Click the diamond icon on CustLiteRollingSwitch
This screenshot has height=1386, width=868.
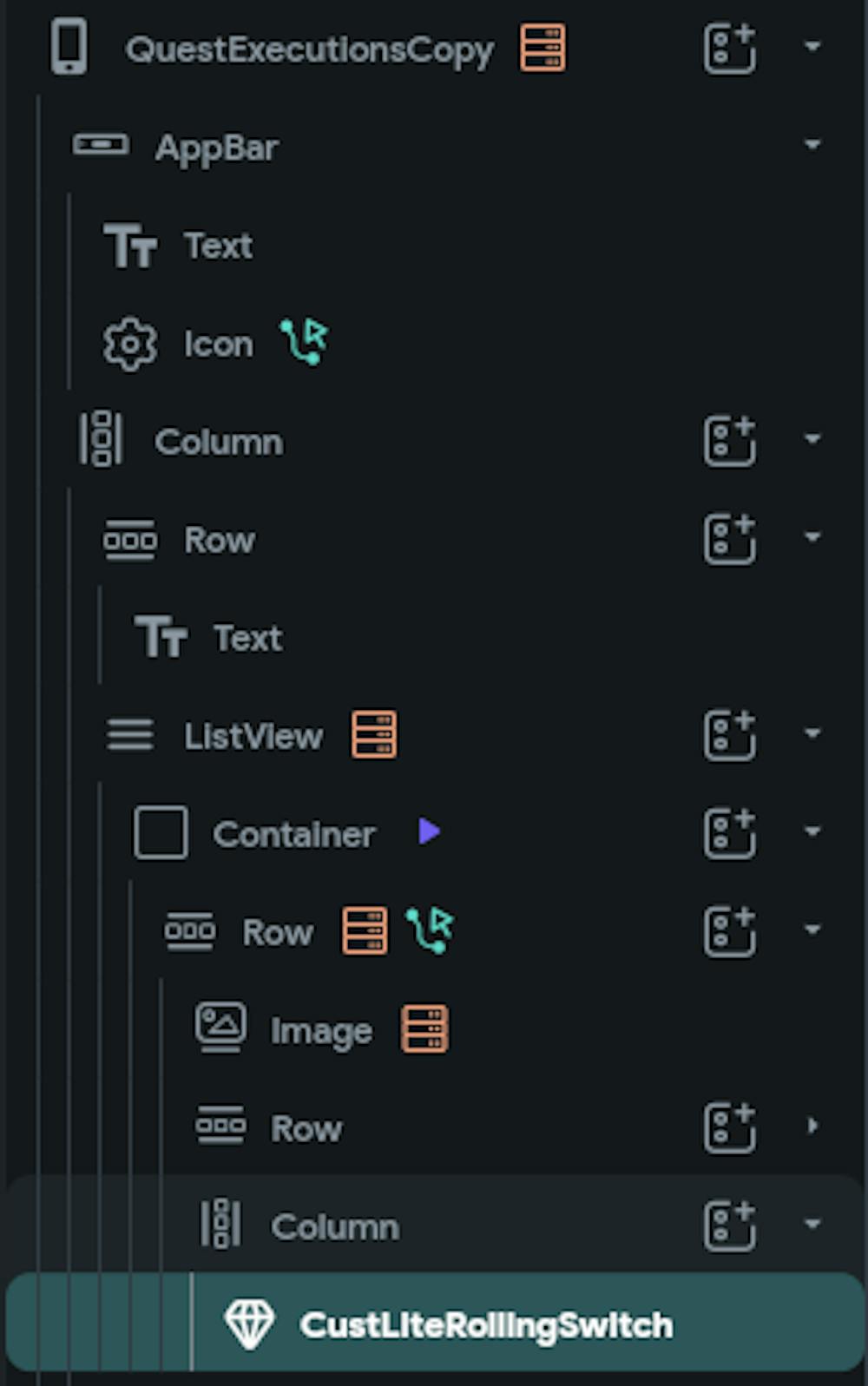tap(252, 1324)
